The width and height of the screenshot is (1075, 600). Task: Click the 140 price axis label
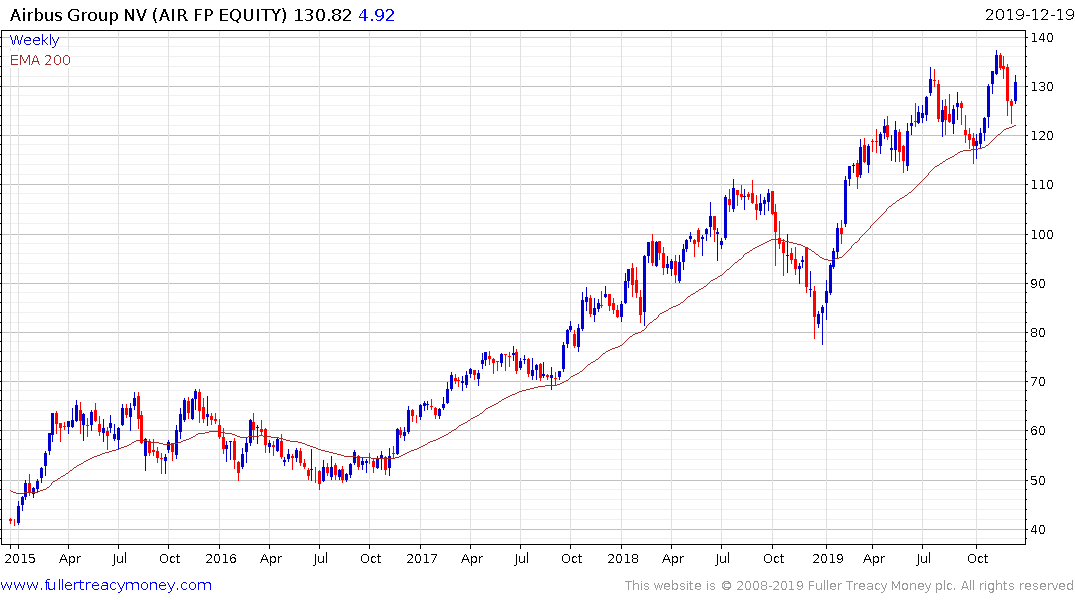[1042, 38]
